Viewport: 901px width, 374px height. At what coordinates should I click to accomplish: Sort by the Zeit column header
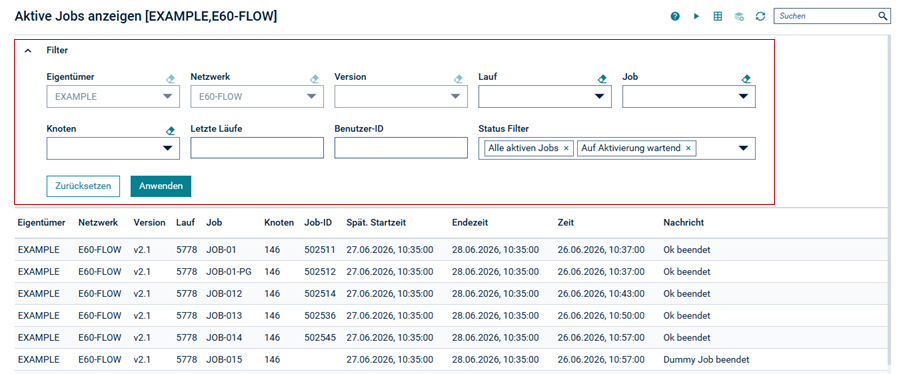click(x=565, y=222)
